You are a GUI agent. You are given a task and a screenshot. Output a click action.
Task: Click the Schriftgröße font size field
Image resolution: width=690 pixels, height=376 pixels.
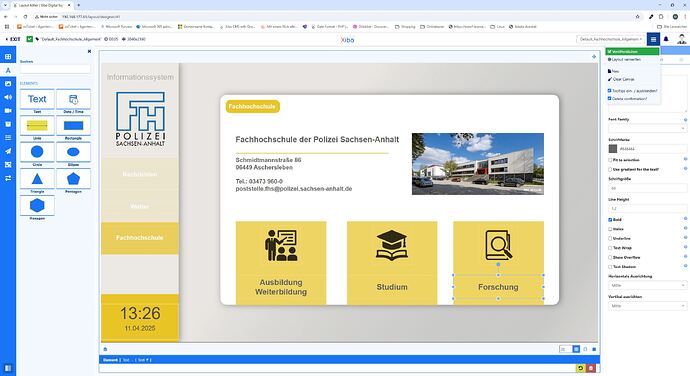647,188
